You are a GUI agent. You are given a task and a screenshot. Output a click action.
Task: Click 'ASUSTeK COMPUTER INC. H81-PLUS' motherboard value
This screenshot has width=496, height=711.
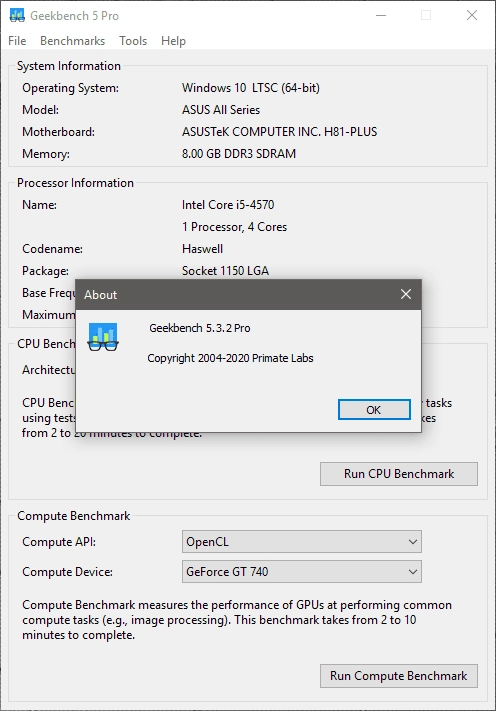click(x=279, y=132)
